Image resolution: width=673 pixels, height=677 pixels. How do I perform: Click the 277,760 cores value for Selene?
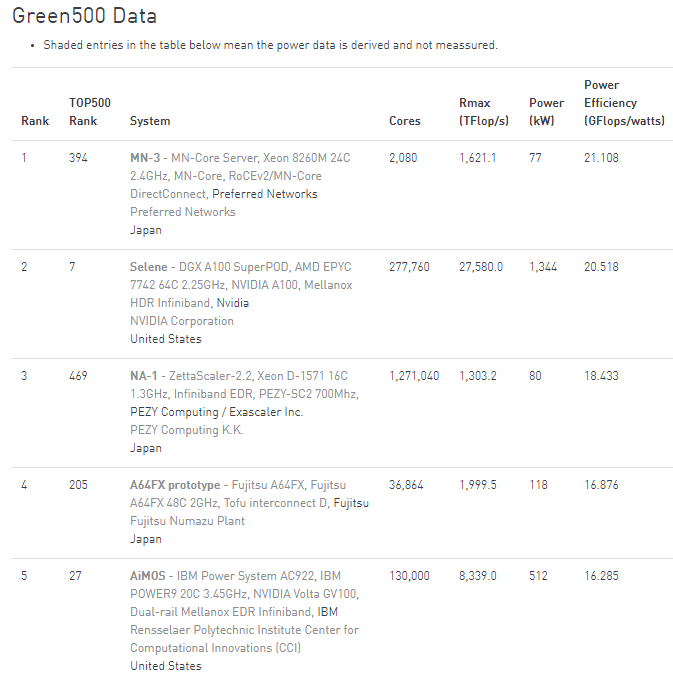[x=409, y=267]
